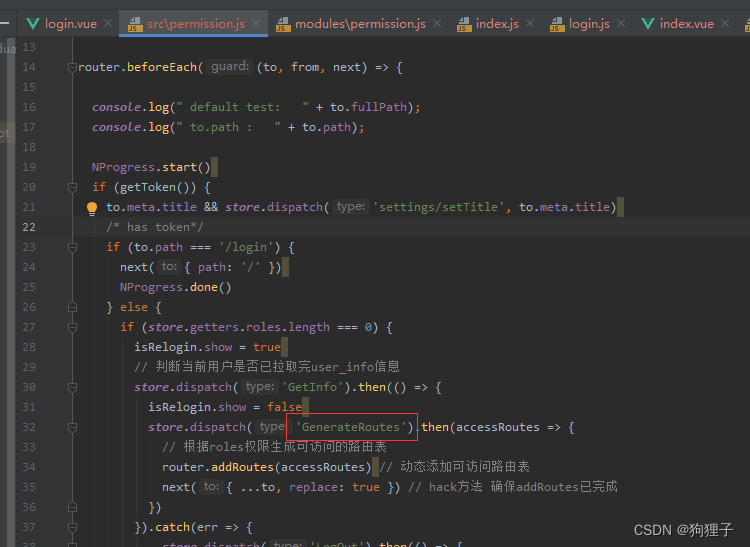The width and height of the screenshot is (750, 547).
Task: Open the modules\permission.js tab
Action: 360,24
